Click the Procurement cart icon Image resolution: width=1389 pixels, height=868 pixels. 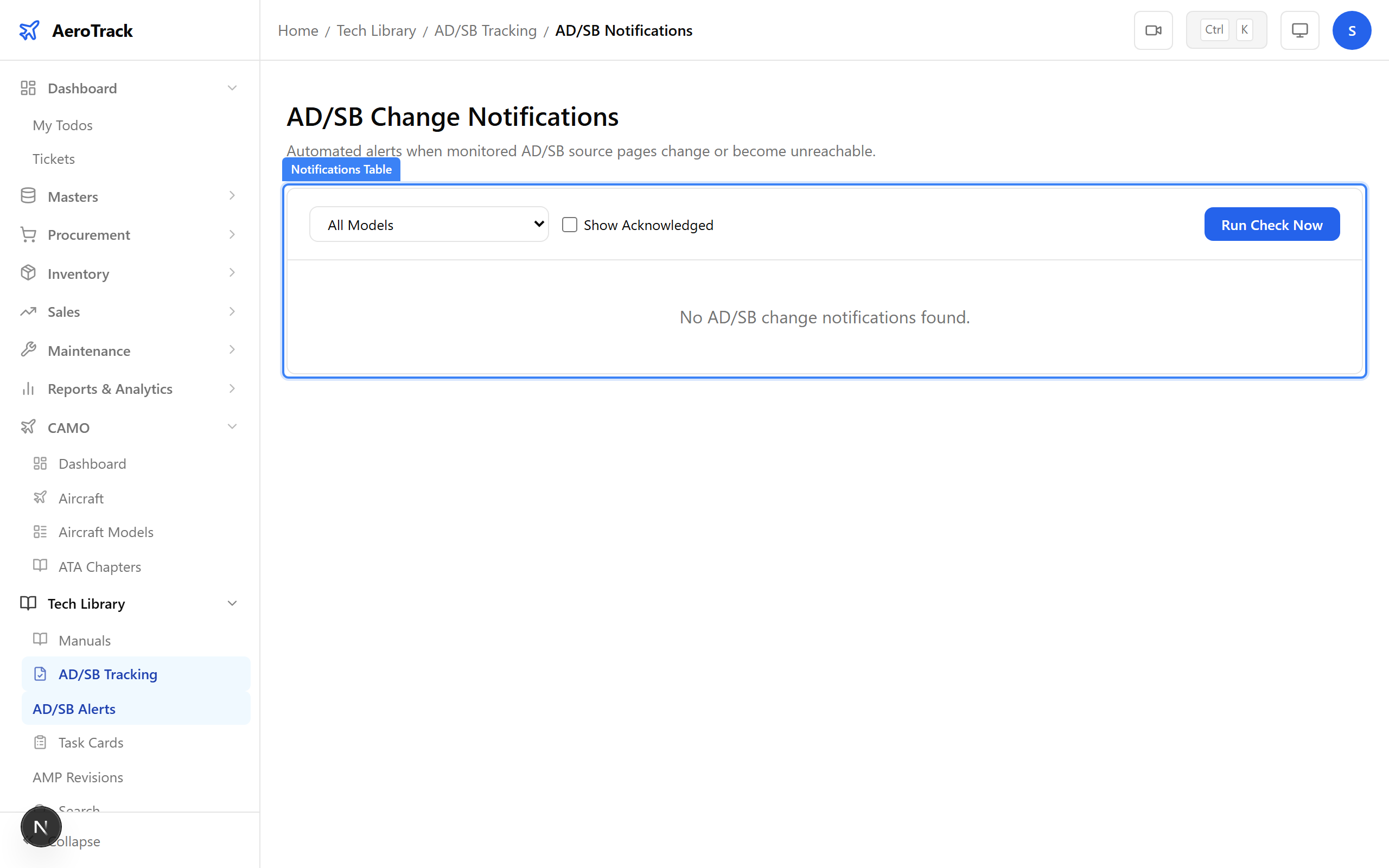click(28, 234)
